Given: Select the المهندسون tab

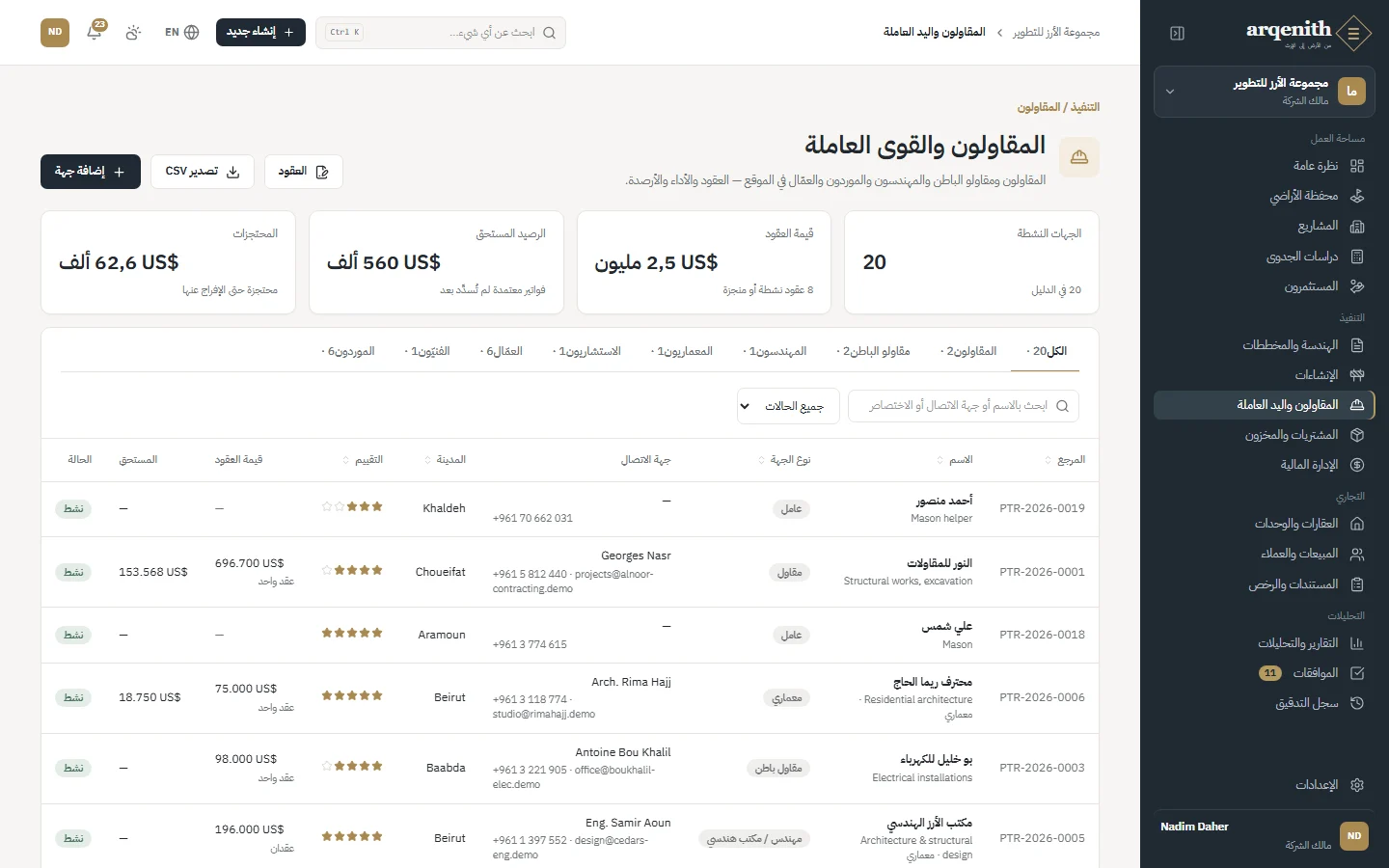Looking at the screenshot, I should (775, 352).
